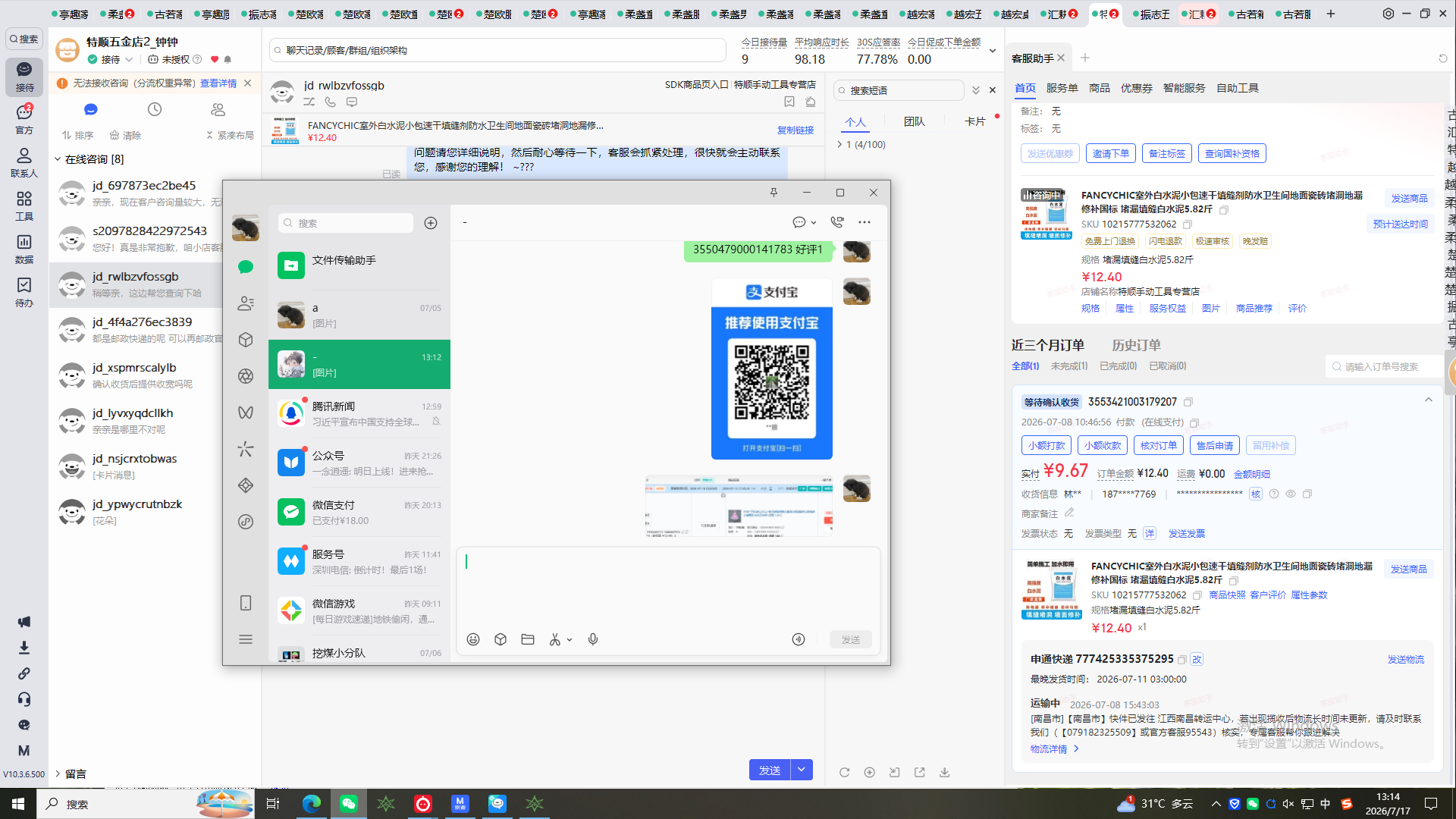The height and width of the screenshot is (819, 1456).
Task: Open the Windows Start menu
Action: pyautogui.click(x=18, y=804)
